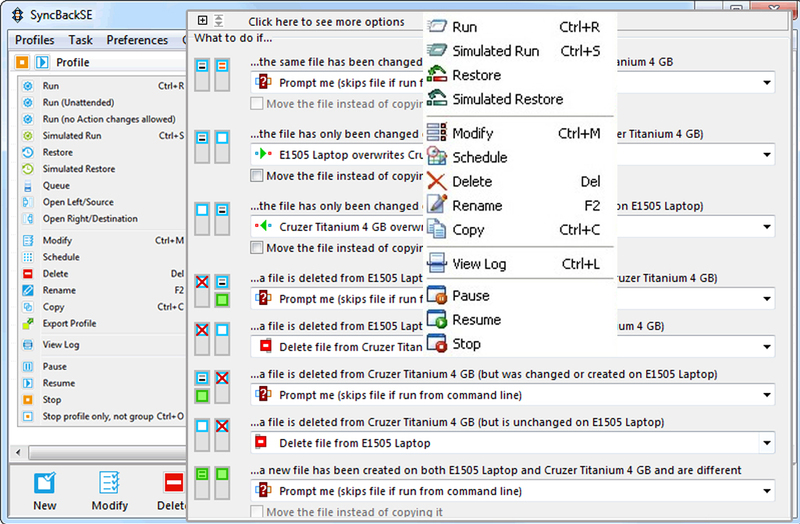Click Resume in left Profile list
The width and height of the screenshot is (800, 524).
(103, 383)
